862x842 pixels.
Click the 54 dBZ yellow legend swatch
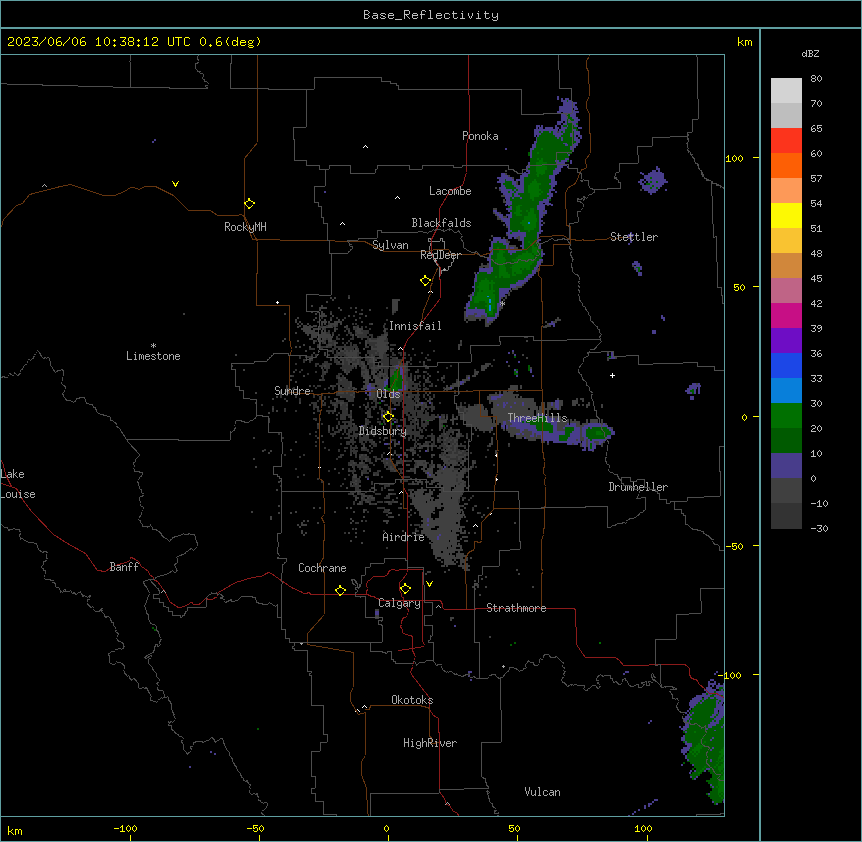pyautogui.click(x=786, y=215)
